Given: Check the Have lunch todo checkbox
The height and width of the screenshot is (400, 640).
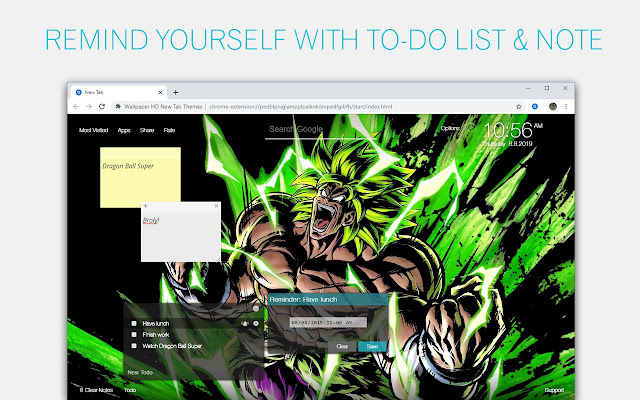Looking at the screenshot, I should 134,323.
